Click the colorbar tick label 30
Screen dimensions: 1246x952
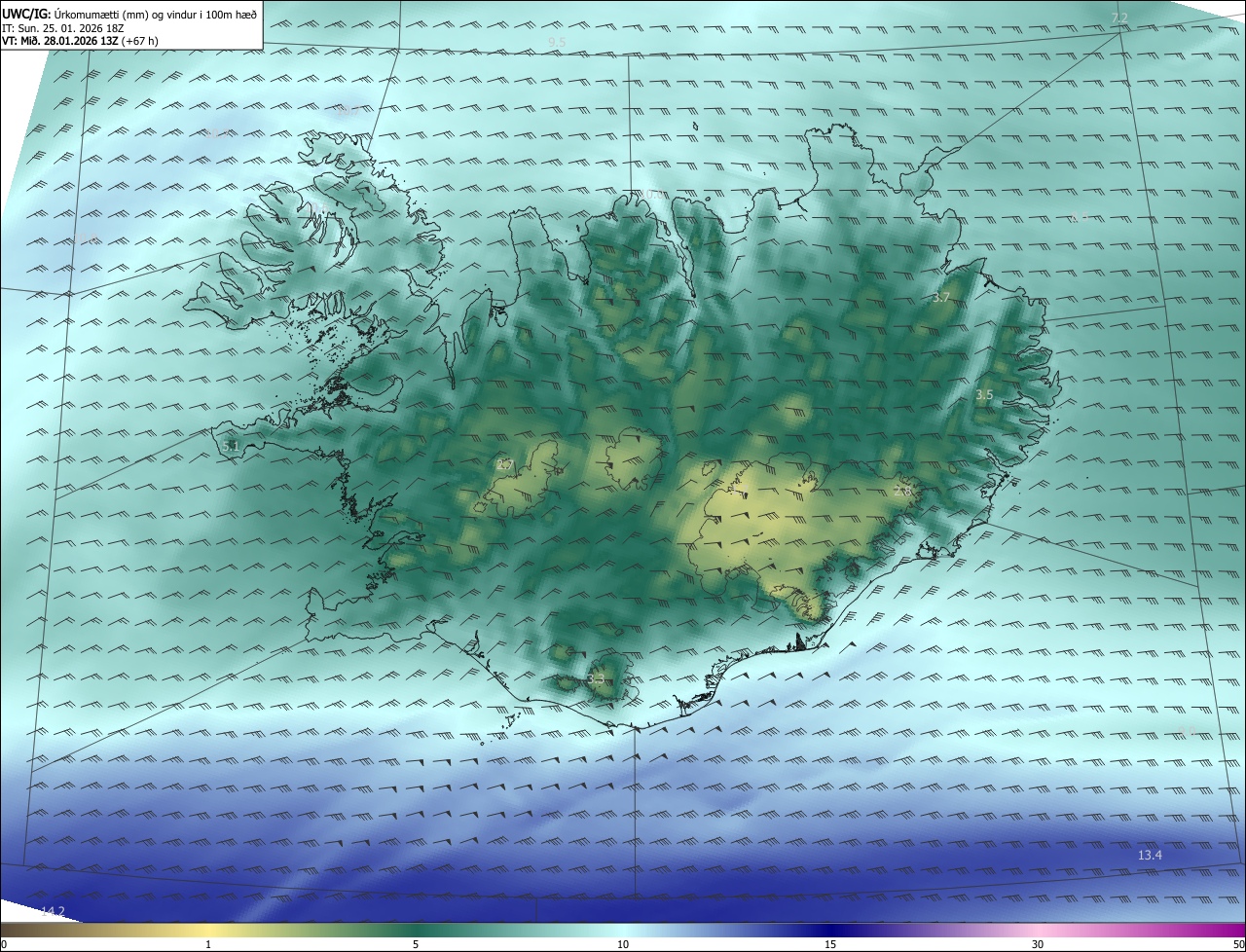[1038, 944]
